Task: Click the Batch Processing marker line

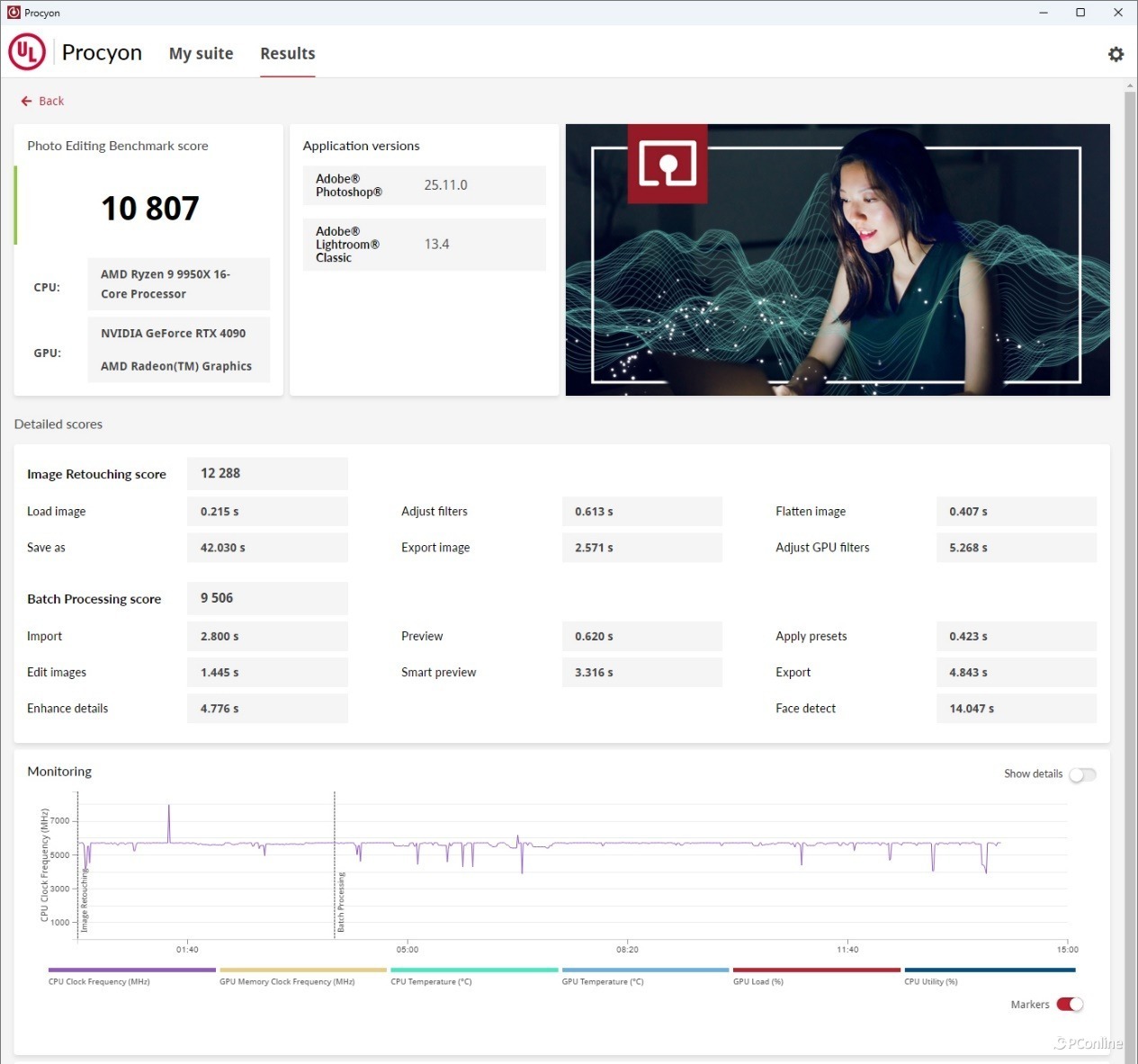Action: point(335,863)
